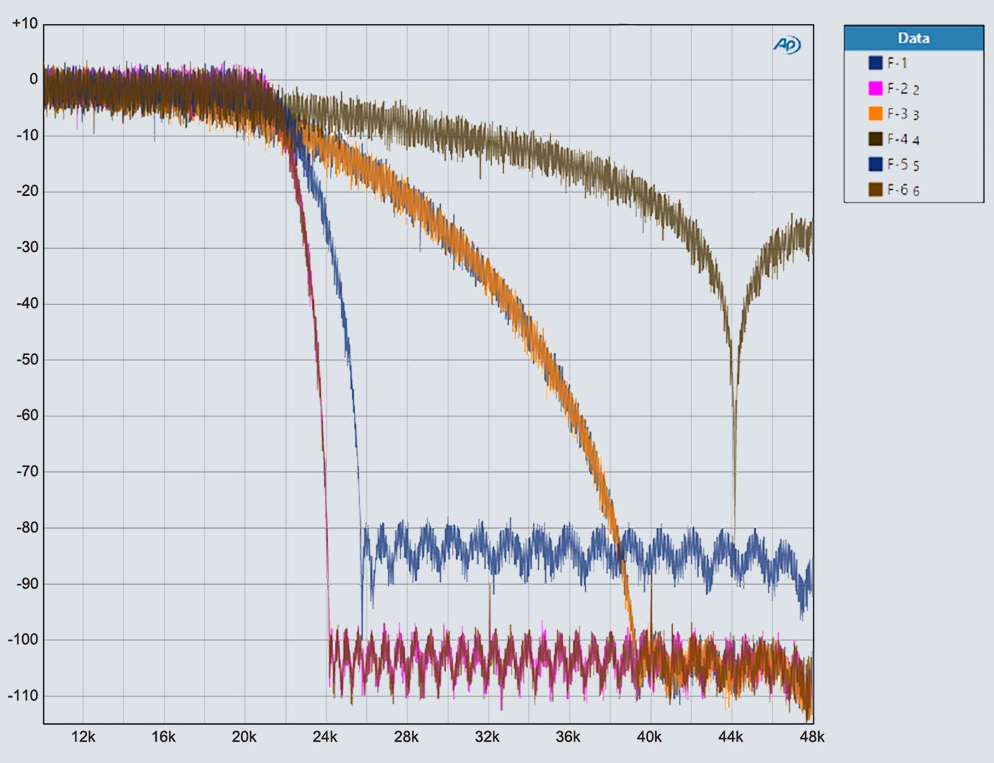Choose the brown F-6 color swatch
The height and width of the screenshot is (763, 994).
click(875, 189)
